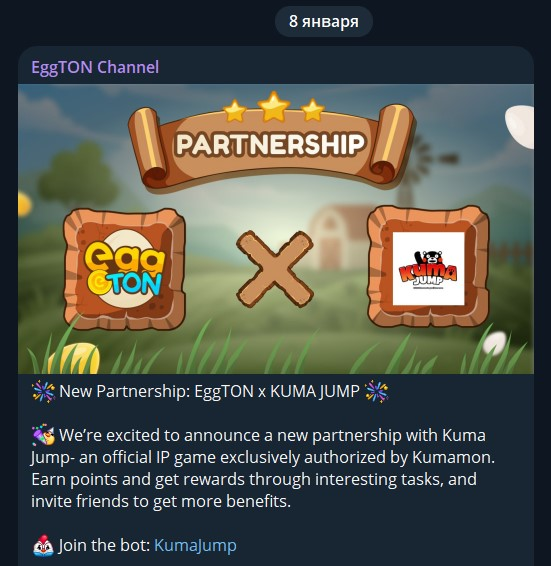The image size is (551, 566).
Task: Open the KumaJump bot link
Action: (195, 545)
